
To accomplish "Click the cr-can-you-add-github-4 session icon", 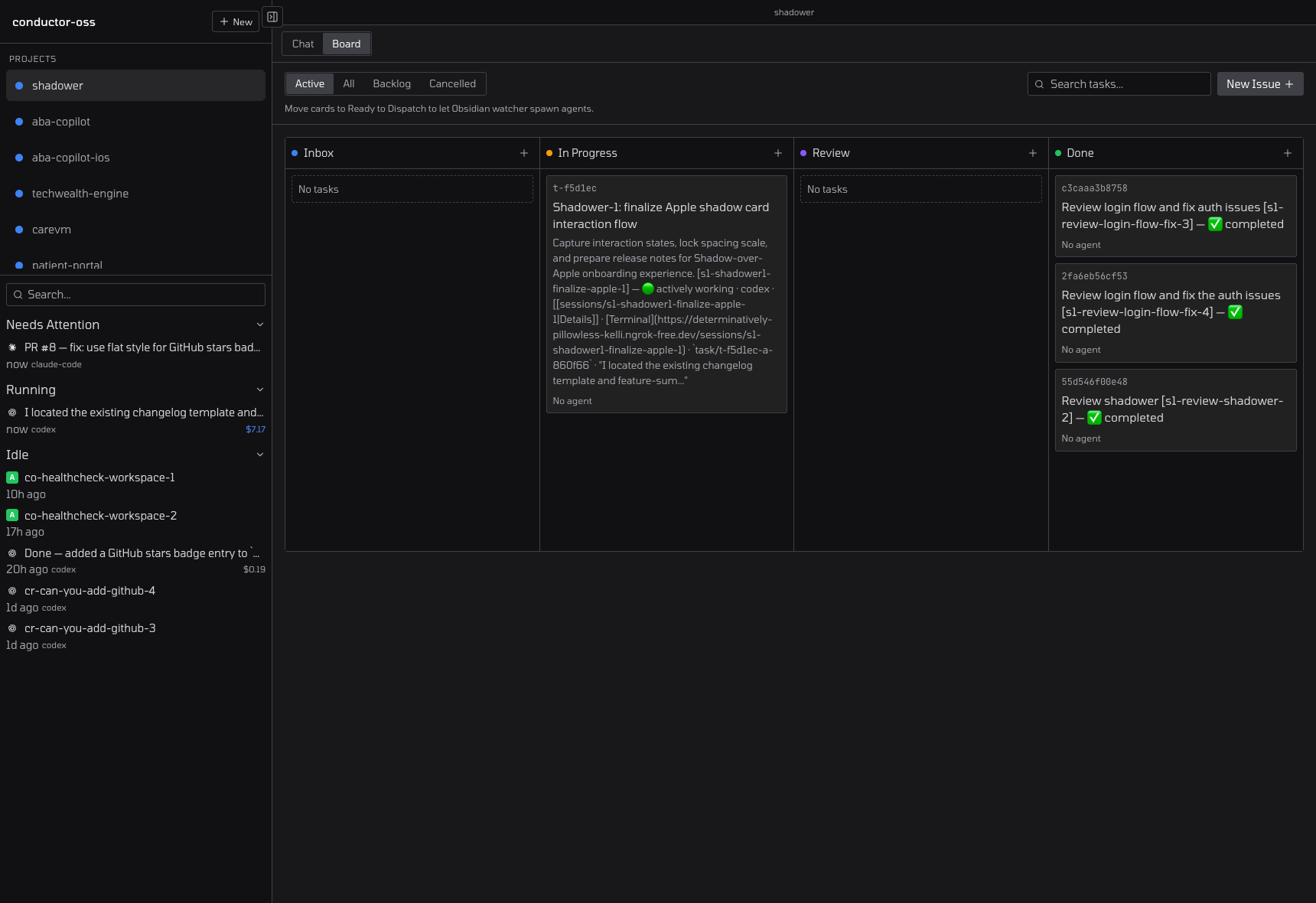I will coord(12,591).
